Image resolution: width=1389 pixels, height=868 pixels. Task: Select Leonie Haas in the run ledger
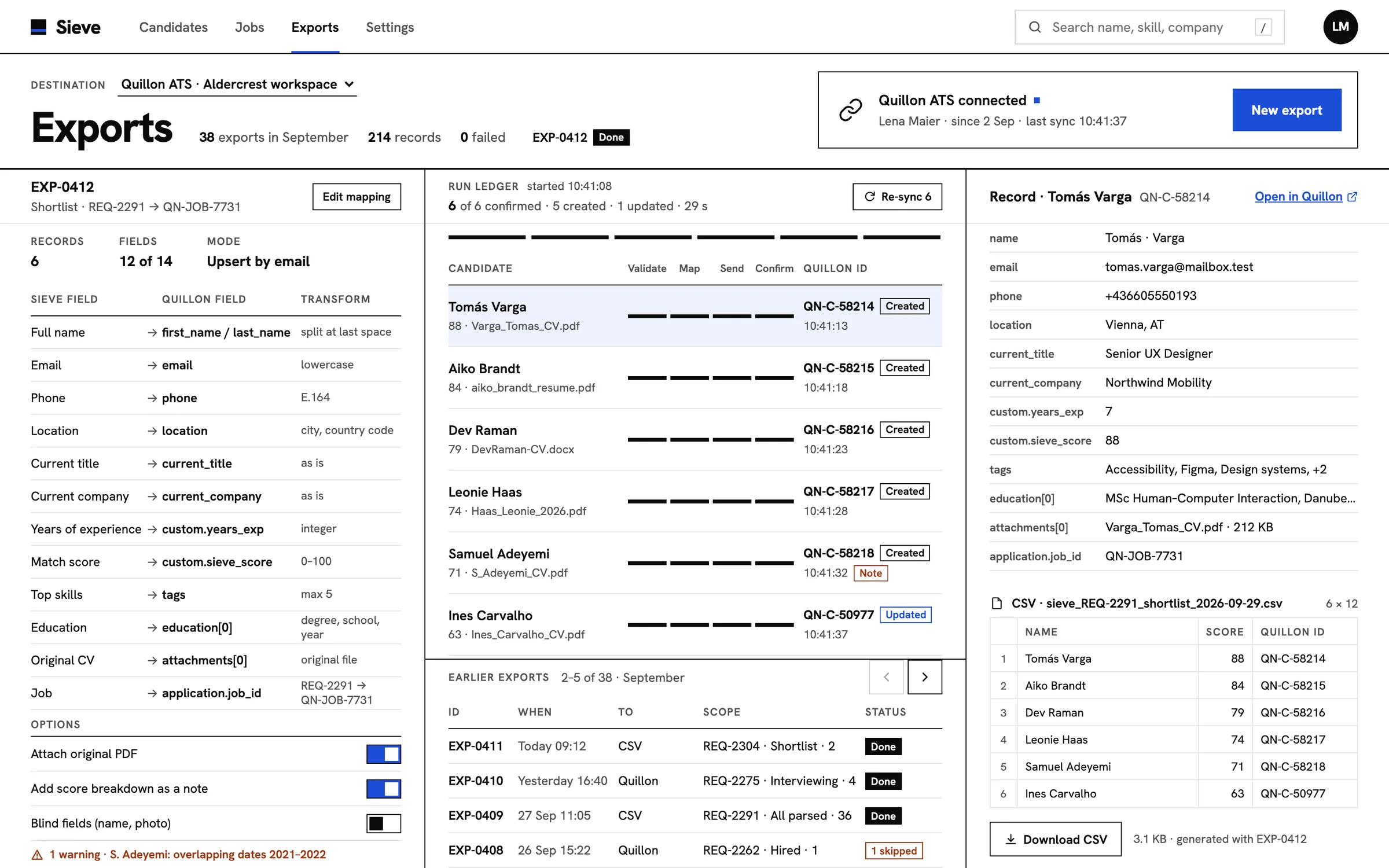pyautogui.click(x=695, y=501)
